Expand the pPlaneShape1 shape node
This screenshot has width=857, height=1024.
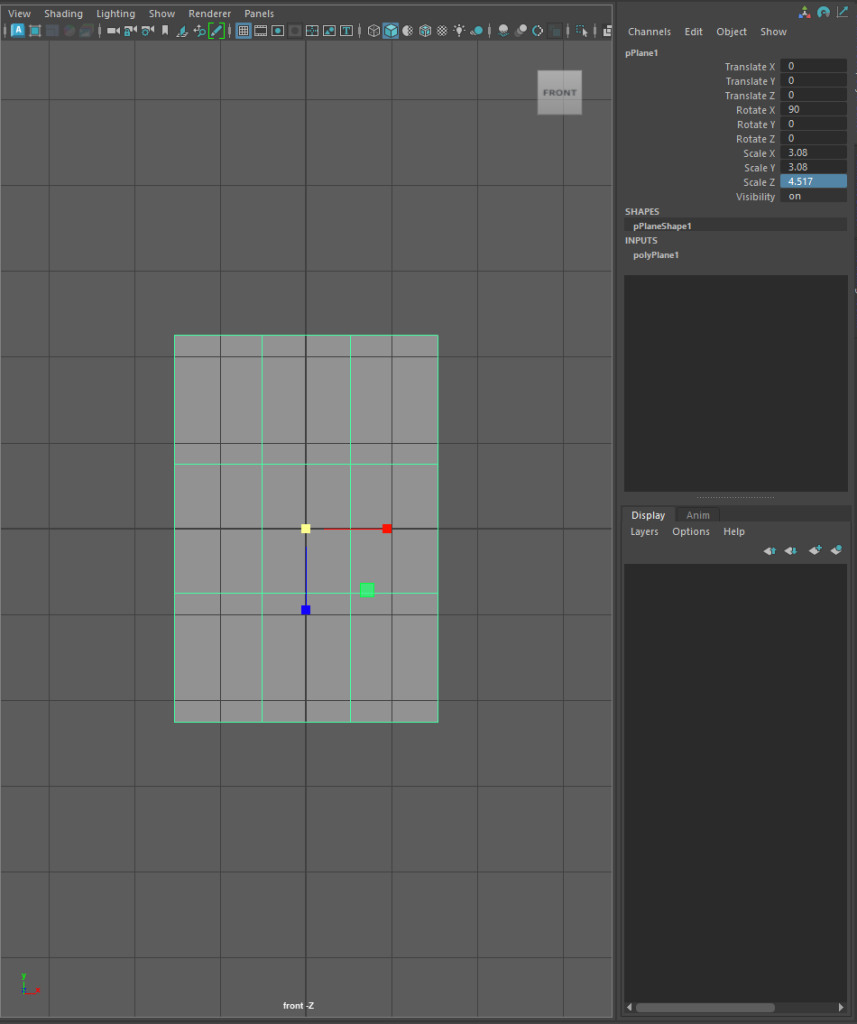tap(662, 226)
